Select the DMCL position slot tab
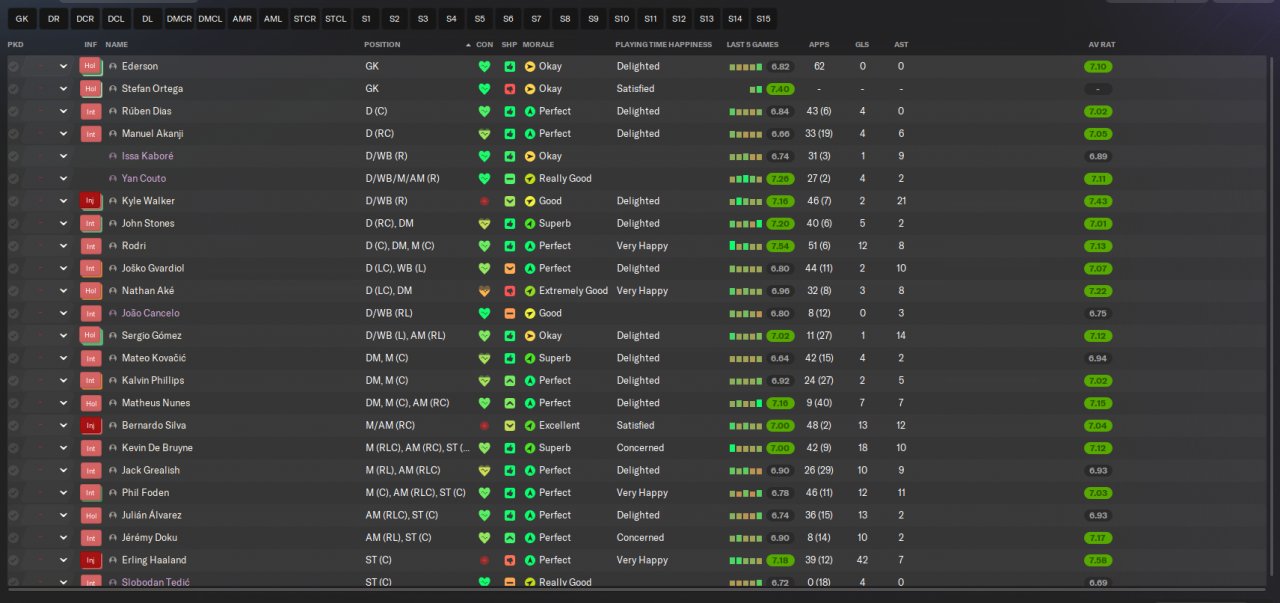The height and width of the screenshot is (603, 1280). pos(211,19)
